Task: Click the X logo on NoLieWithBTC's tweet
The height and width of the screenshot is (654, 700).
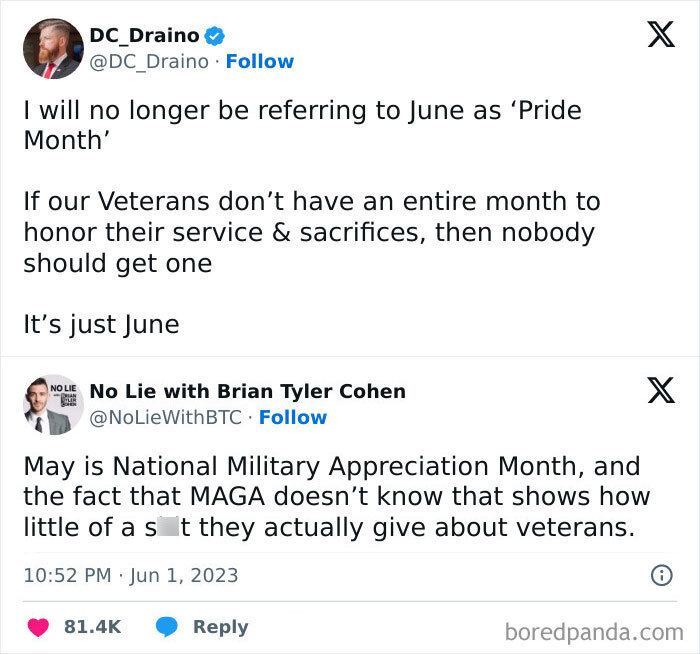Action: (x=661, y=390)
